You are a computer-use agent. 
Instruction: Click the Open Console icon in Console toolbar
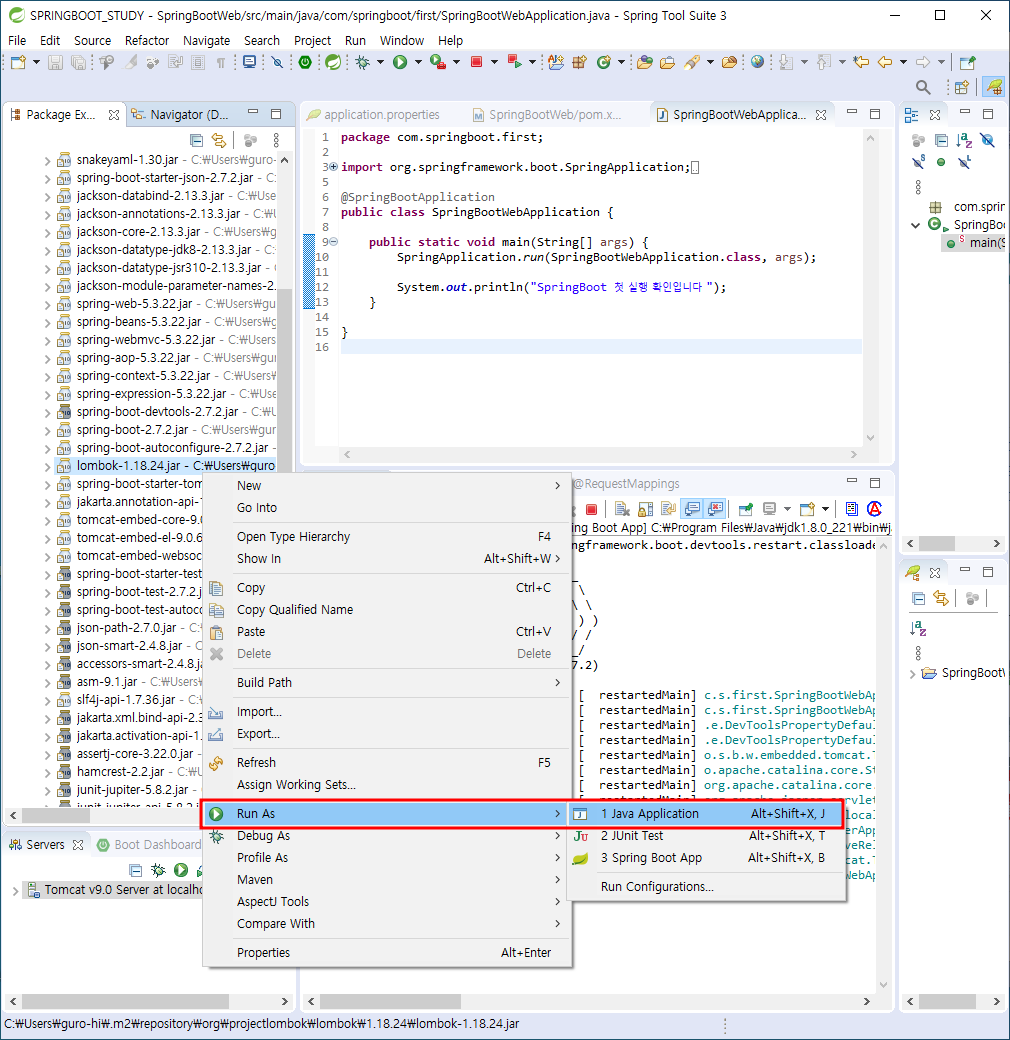point(807,509)
